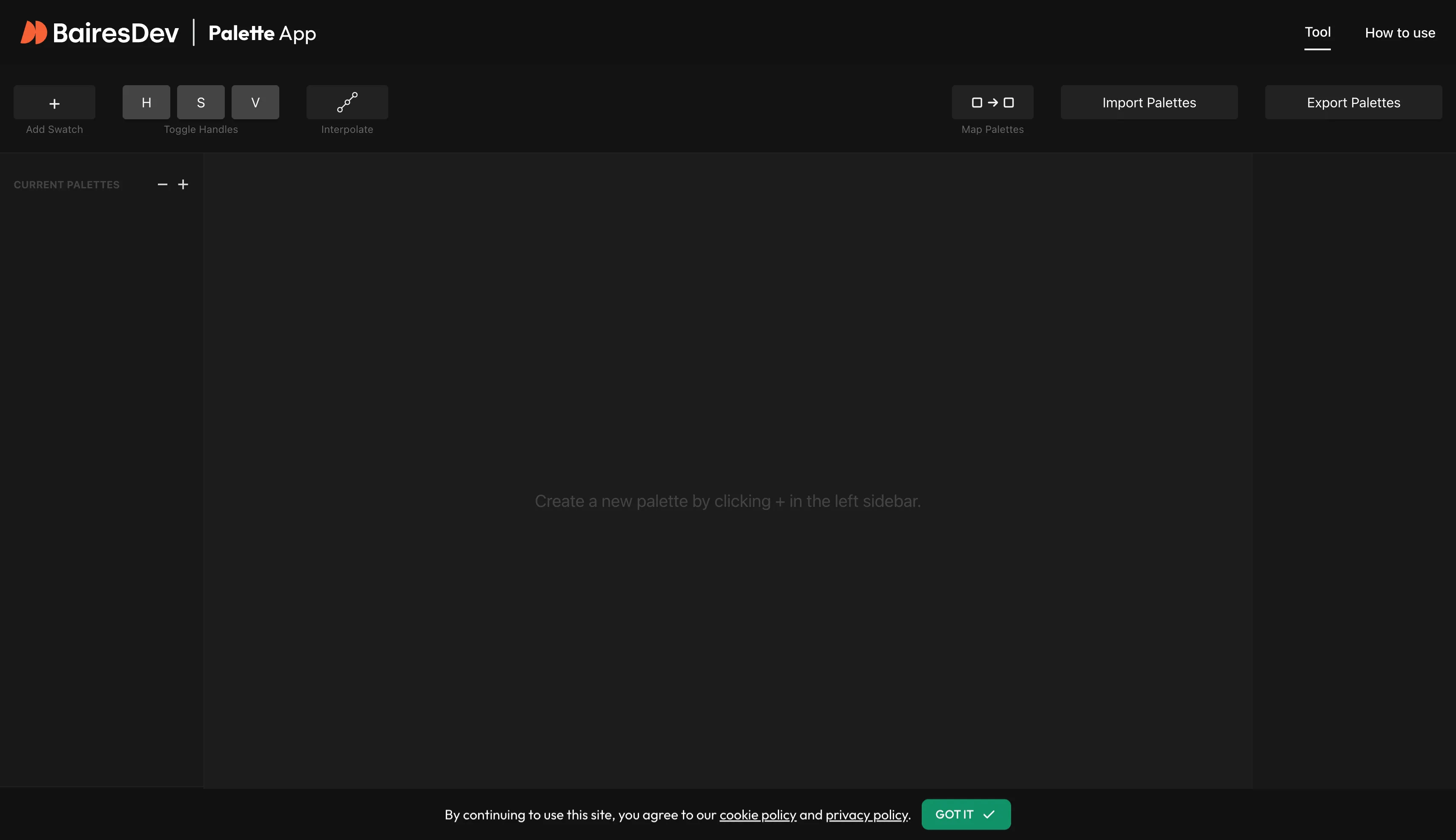Click the Current Palettes header label
Image resolution: width=1456 pixels, height=840 pixels.
(66, 184)
